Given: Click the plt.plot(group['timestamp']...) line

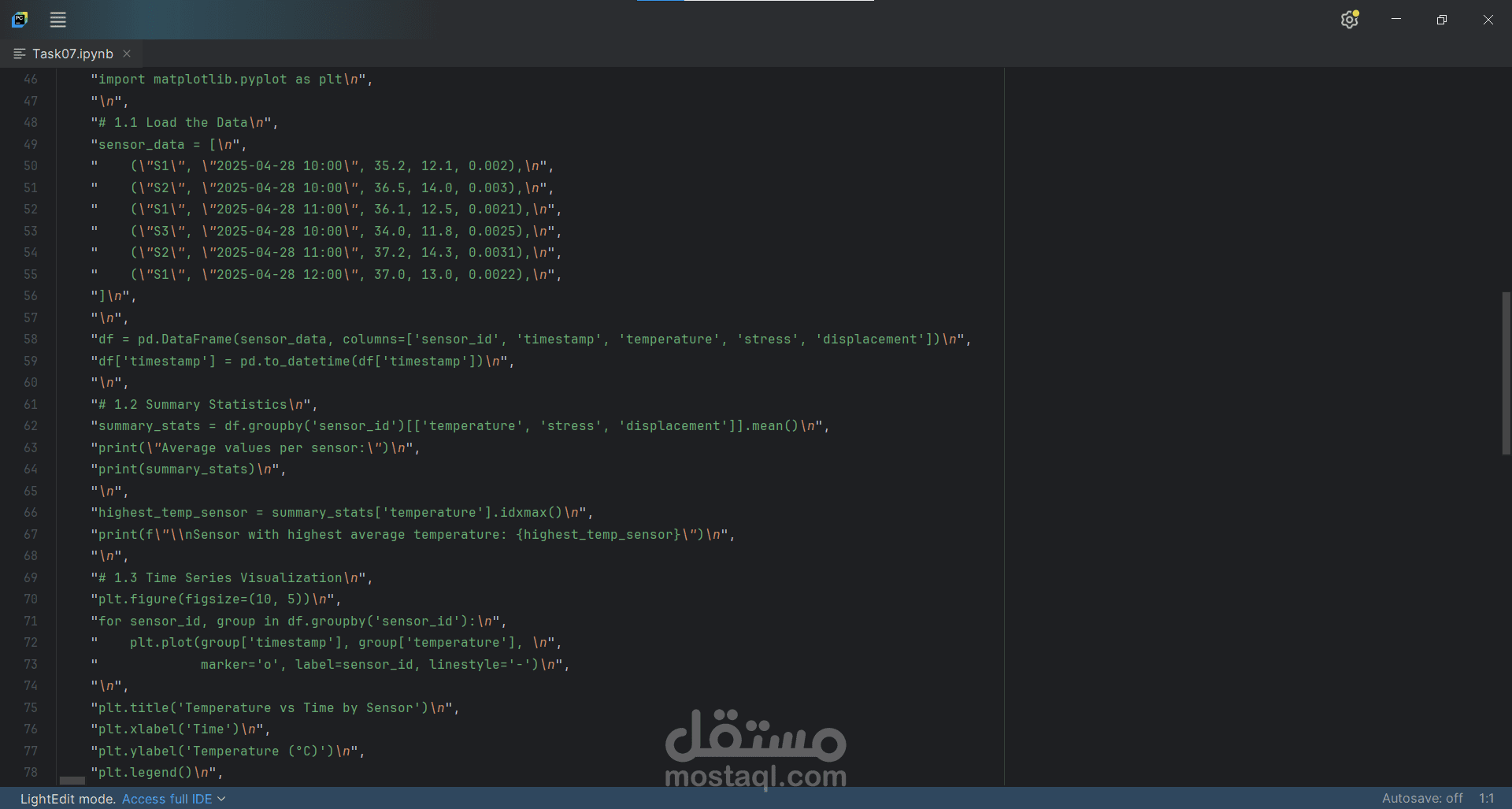Looking at the screenshot, I should pos(326,643).
